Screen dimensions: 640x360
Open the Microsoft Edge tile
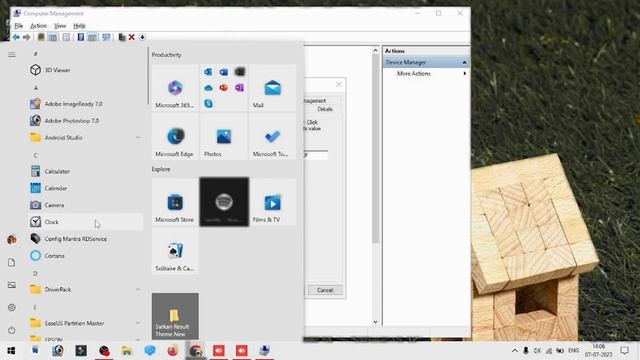175,136
